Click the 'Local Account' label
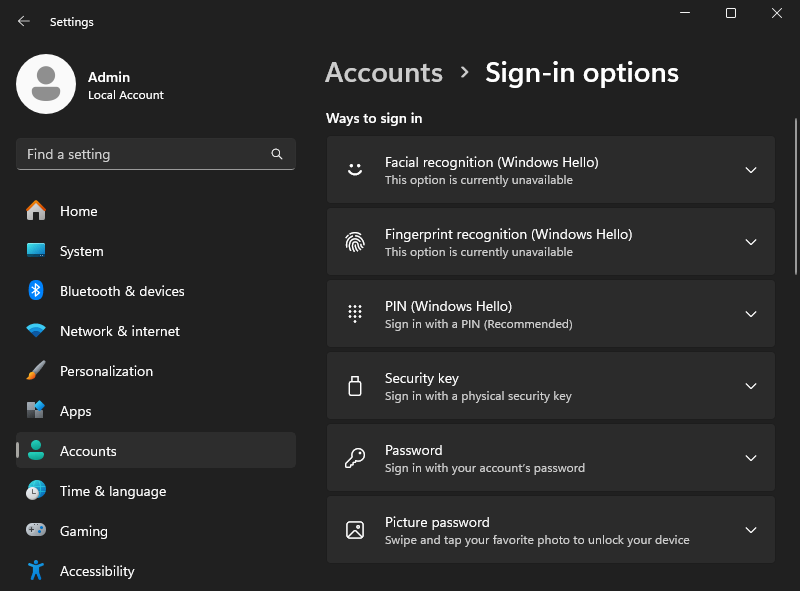Viewport: 800px width, 591px height. (126, 95)
